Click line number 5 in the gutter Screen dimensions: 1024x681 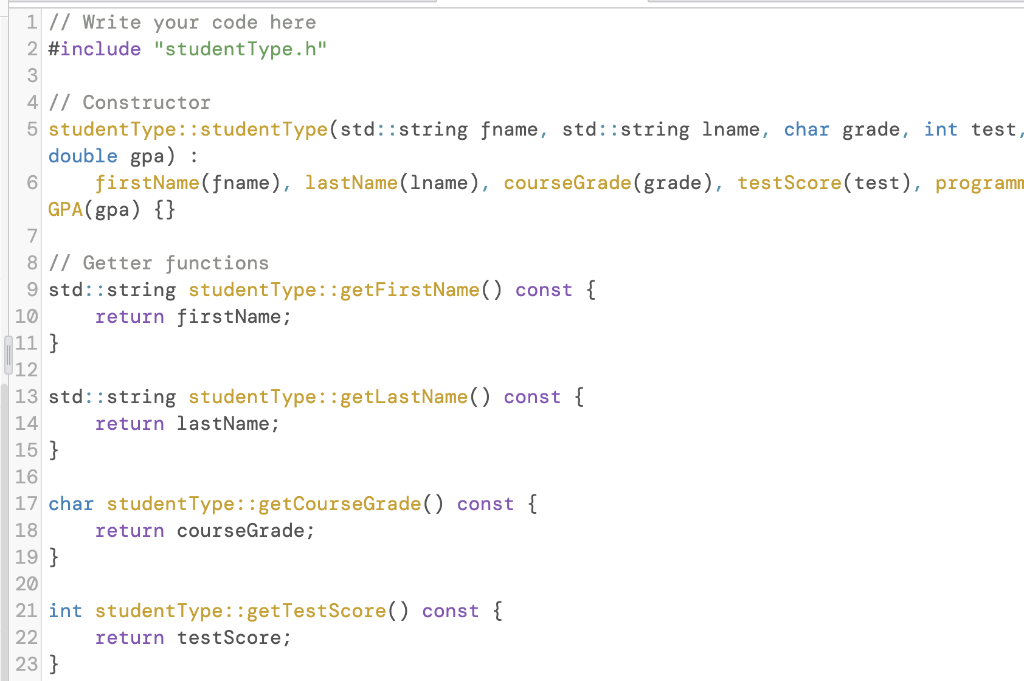(x=30, y=129)
